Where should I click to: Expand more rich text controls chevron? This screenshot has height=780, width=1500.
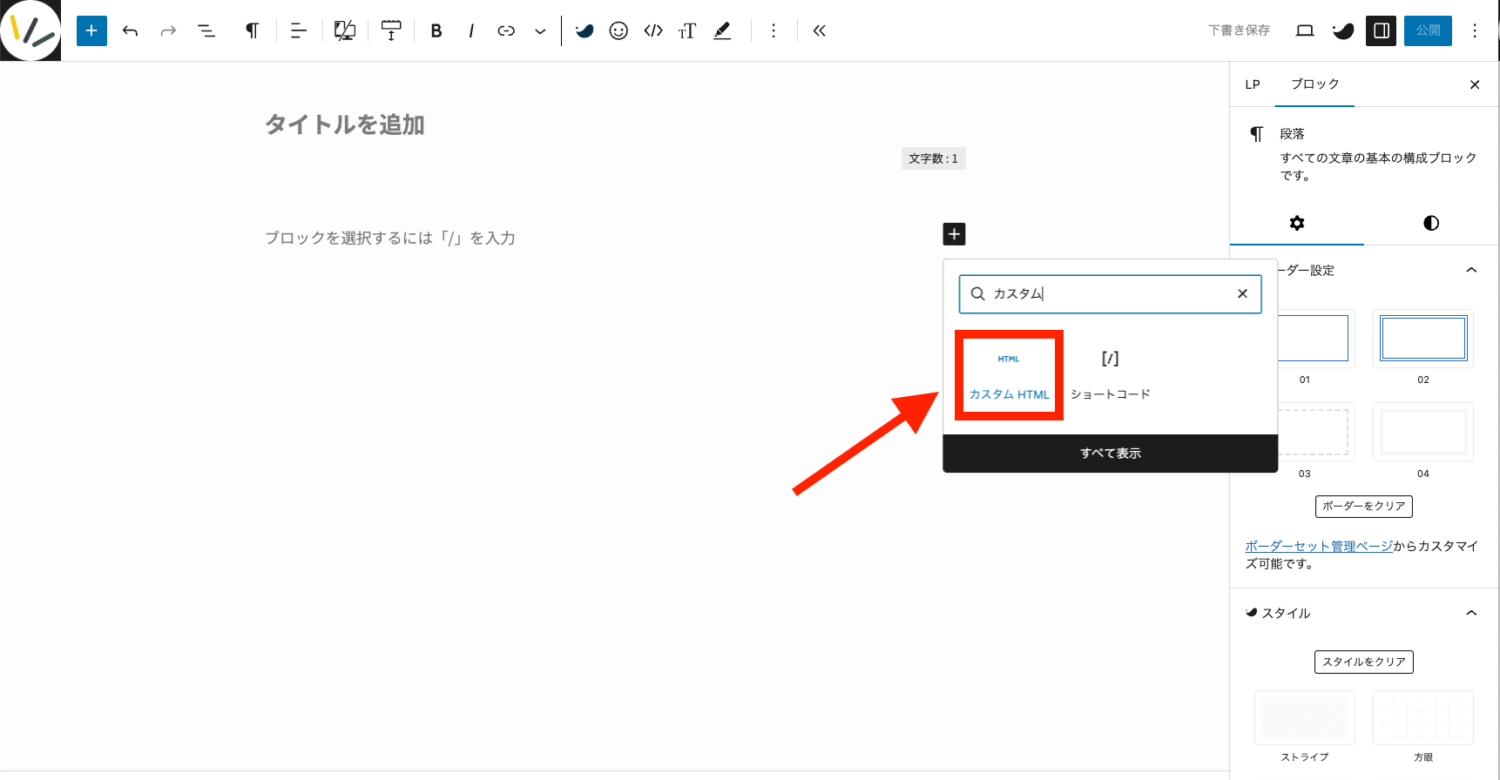[x=540, y=30]
